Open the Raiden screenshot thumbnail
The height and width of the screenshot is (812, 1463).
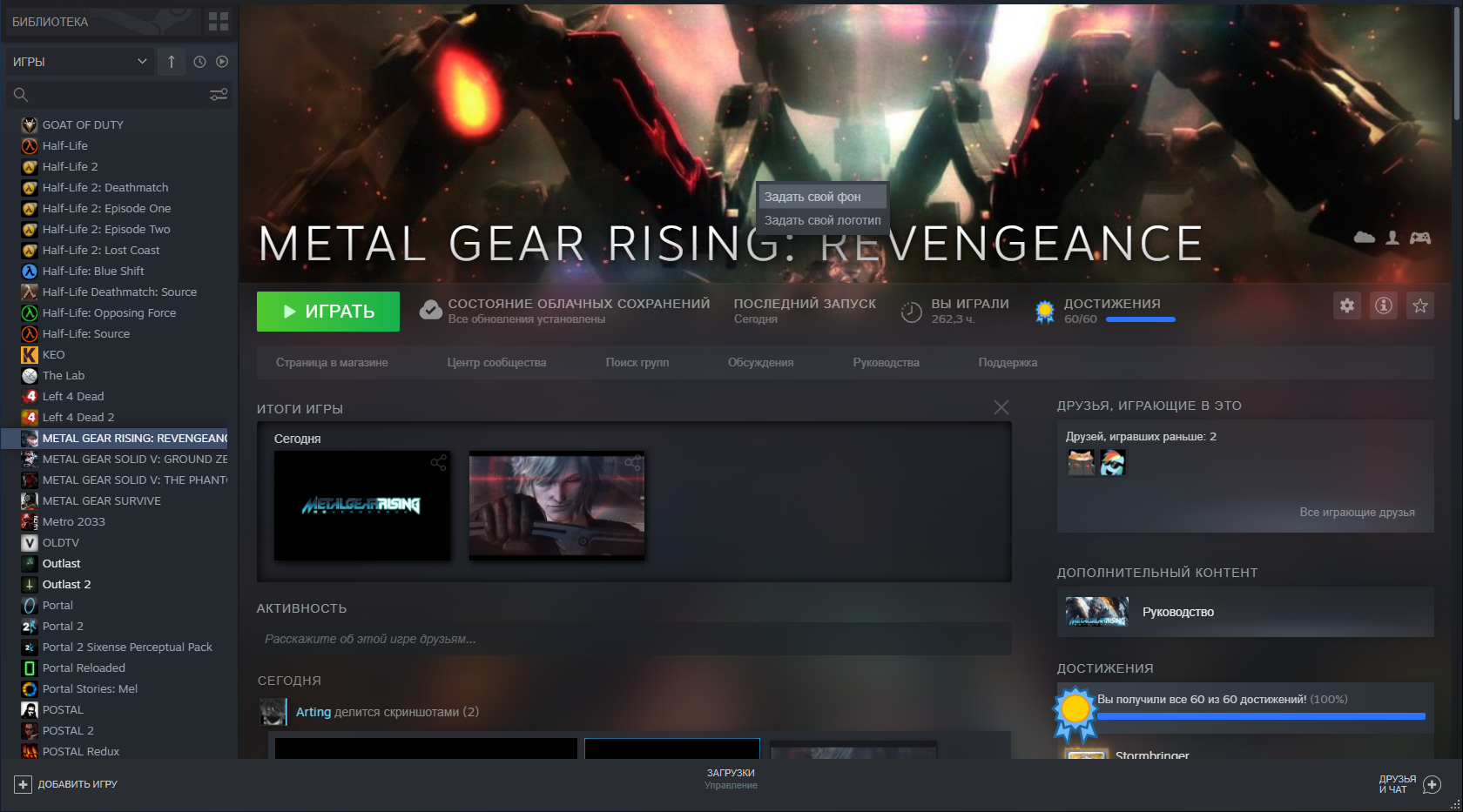pos(557,506)
